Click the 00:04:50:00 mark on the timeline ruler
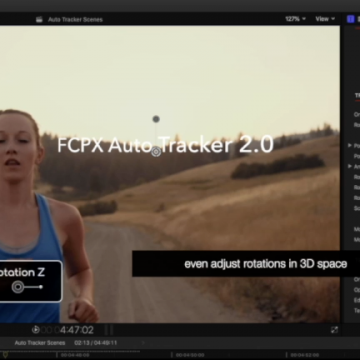Image resolution: width=360 pixels, height=360 pixels. (x=191, y=355)
